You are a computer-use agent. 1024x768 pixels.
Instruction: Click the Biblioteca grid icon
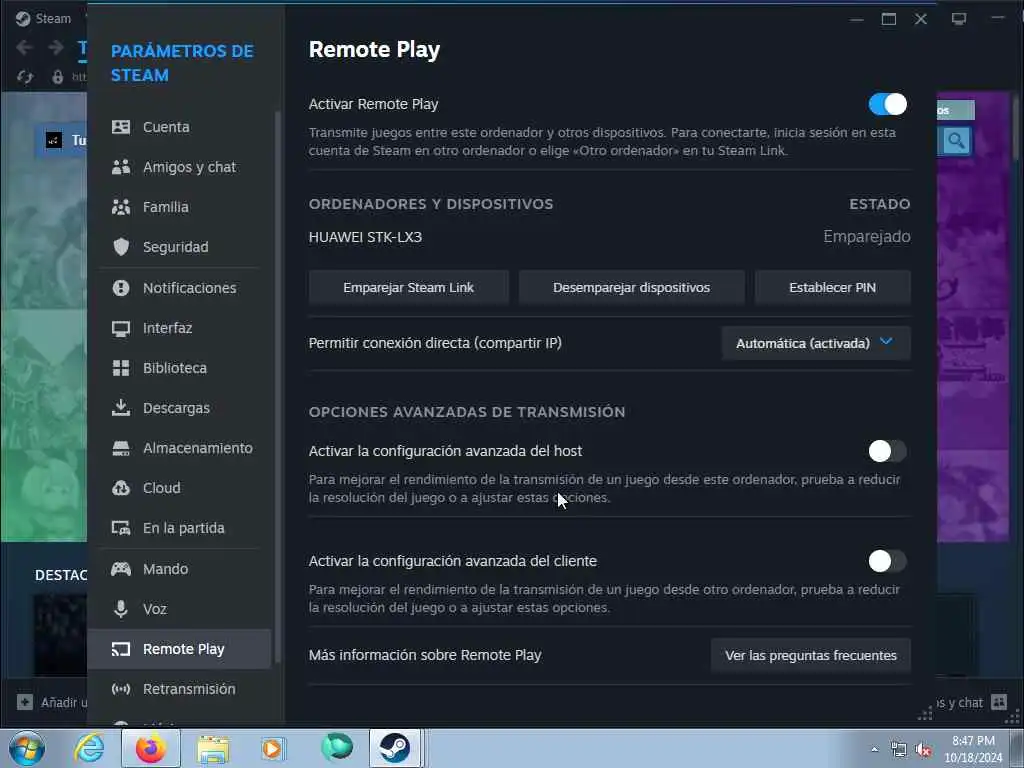[121, 368]
